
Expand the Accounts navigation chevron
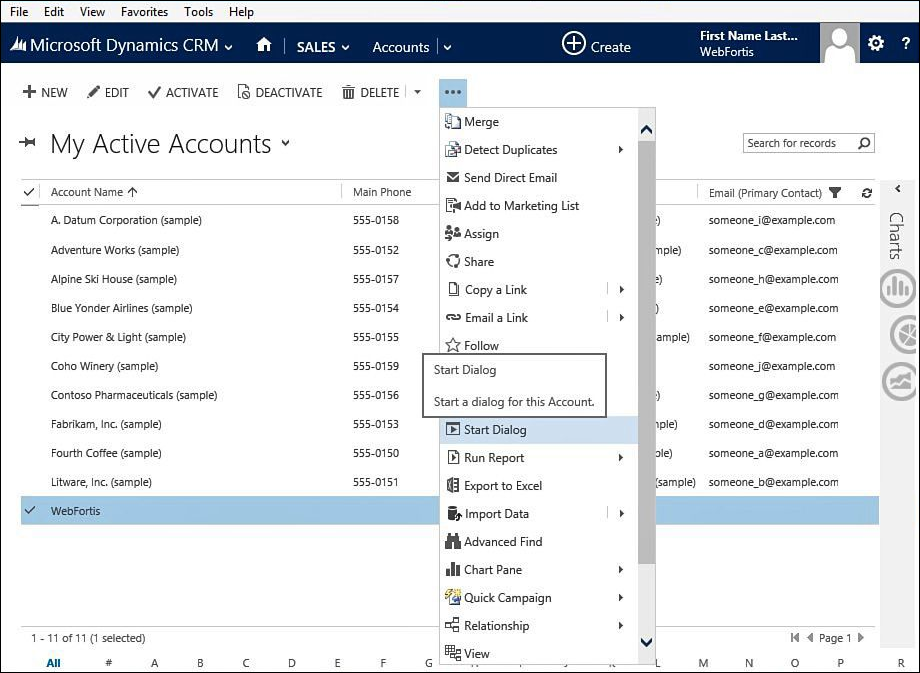447,47
